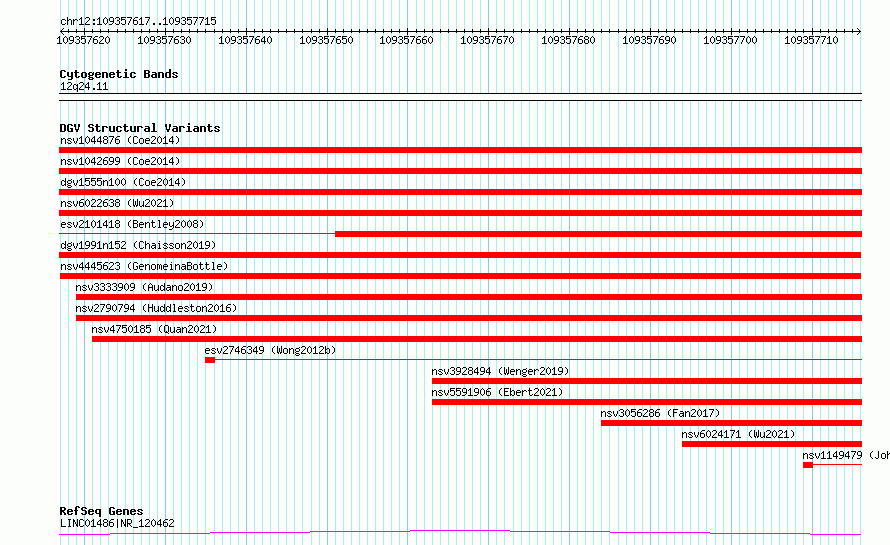Click ruler position 109357710

(x=811, y=40)
